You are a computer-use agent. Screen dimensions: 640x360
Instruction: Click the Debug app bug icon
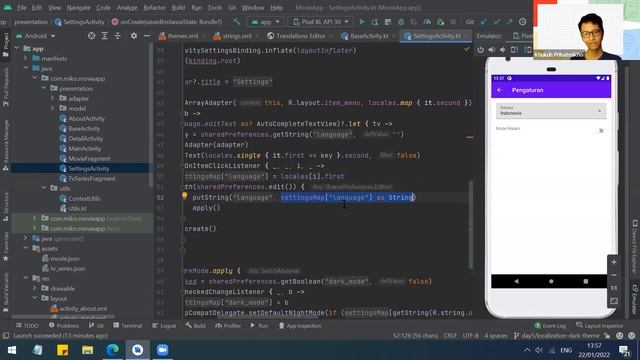(x=400, y=22)
